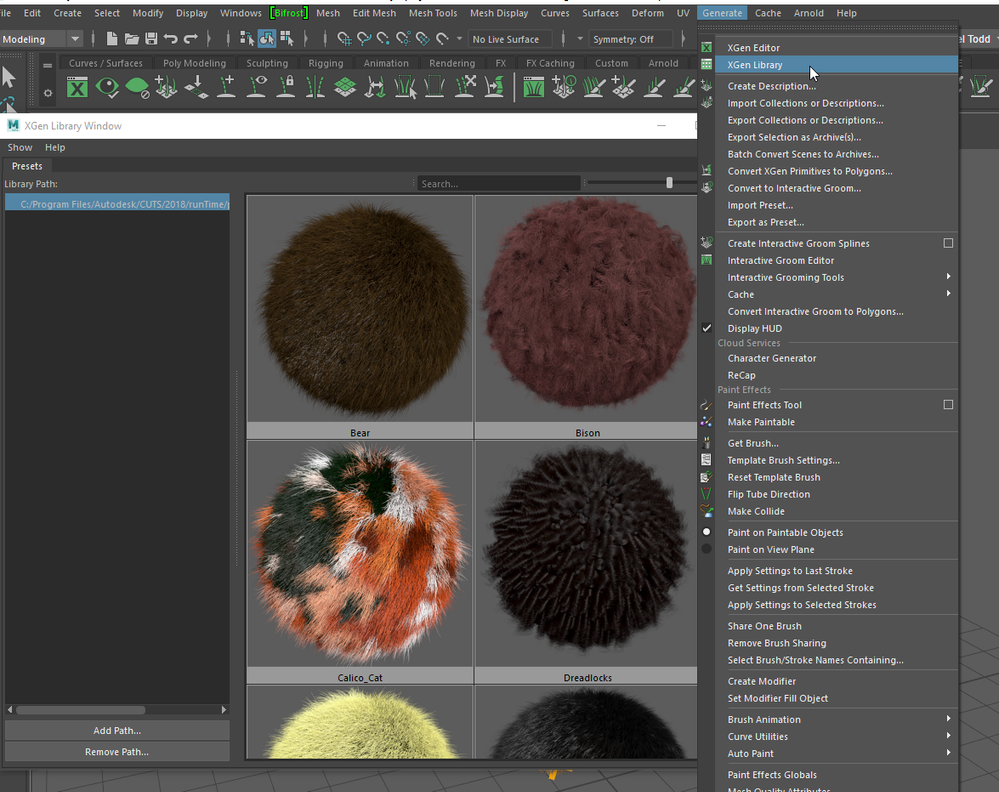Switch to the Sculpting shelf tab
Image resolution: width=999 pixels, height=792 pixels.
coord(267,63)
